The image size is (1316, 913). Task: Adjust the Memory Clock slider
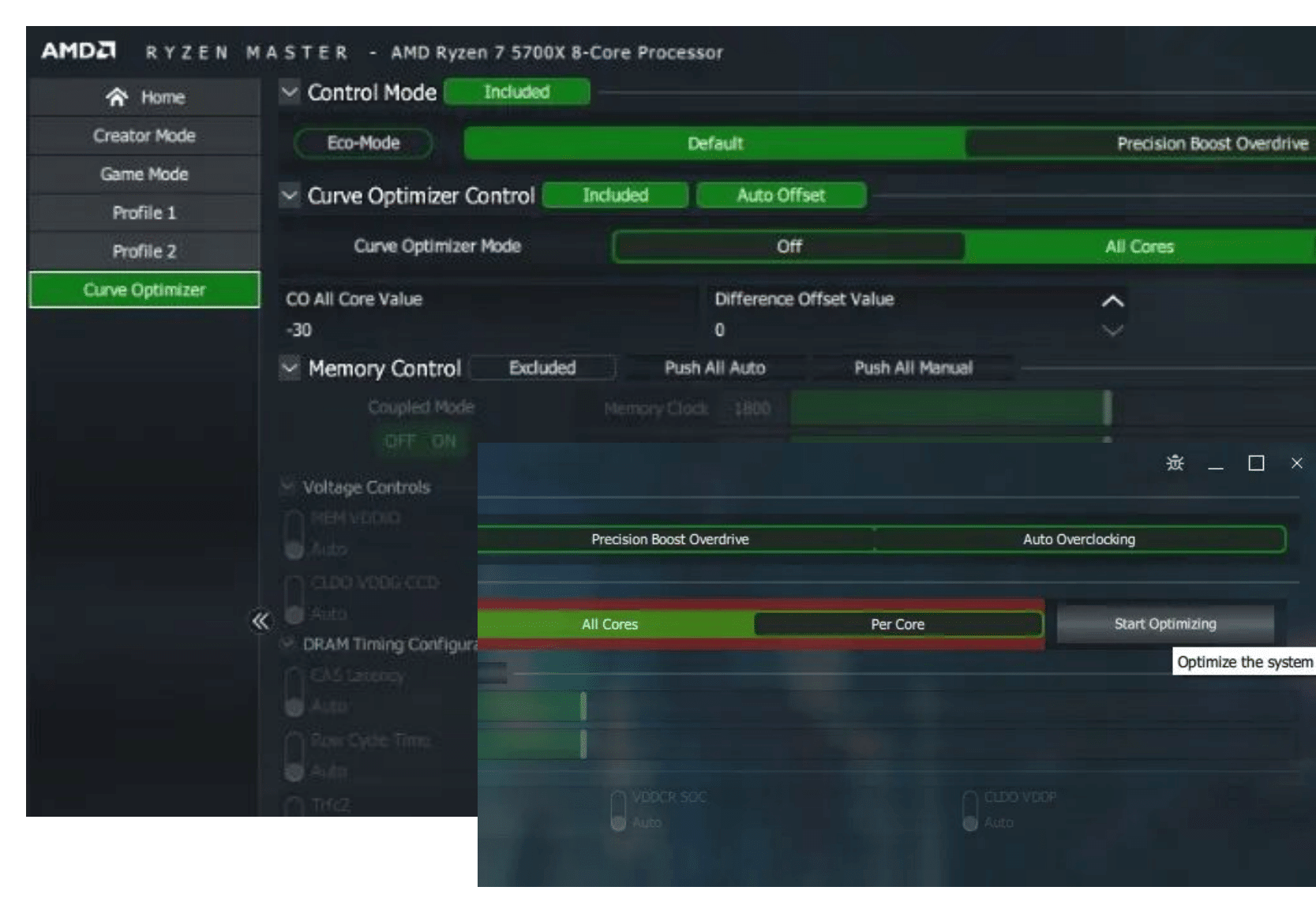point(1107,408)
